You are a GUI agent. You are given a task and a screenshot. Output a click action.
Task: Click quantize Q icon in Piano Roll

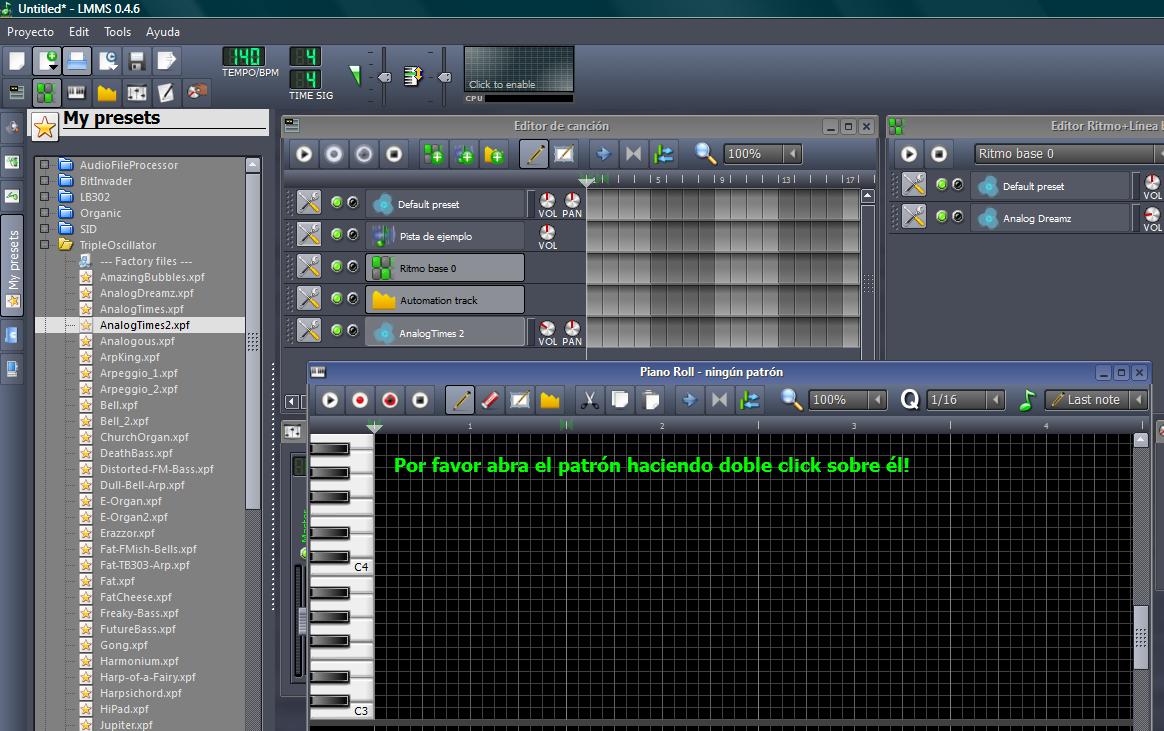pos(909,400)
